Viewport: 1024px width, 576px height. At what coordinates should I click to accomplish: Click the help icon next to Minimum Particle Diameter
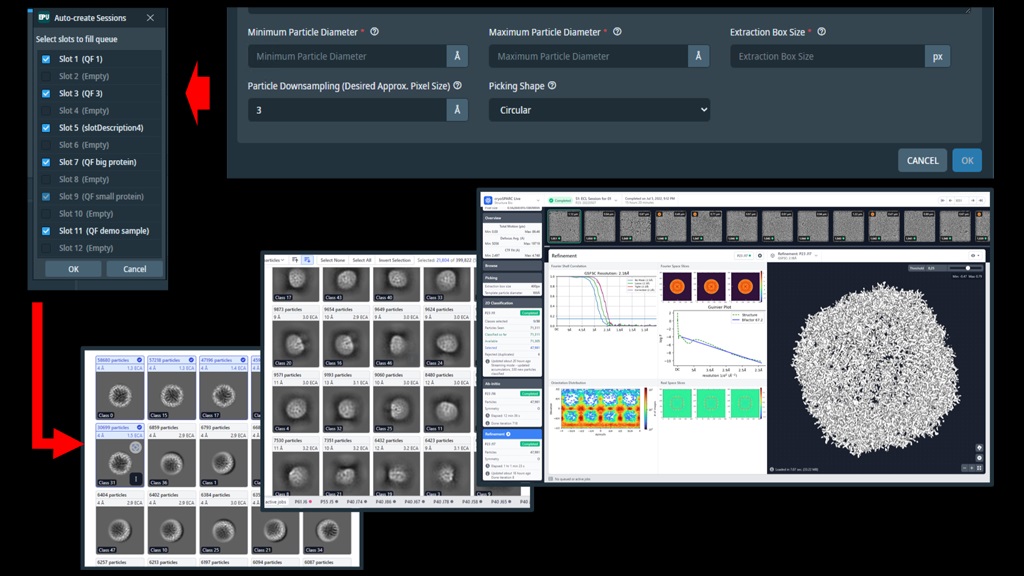[374, 31]
